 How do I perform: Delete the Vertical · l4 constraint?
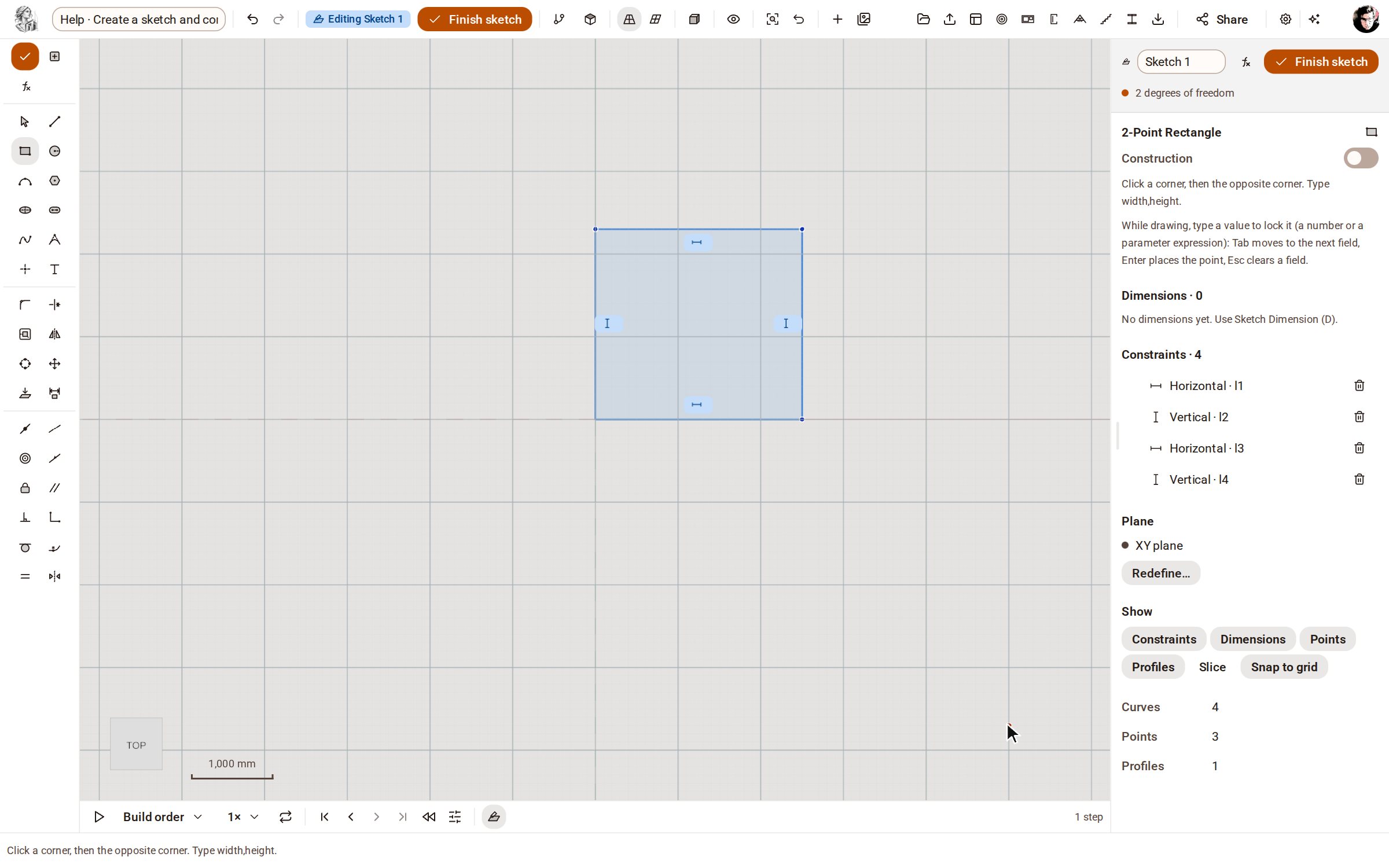tap(1359, 479)
